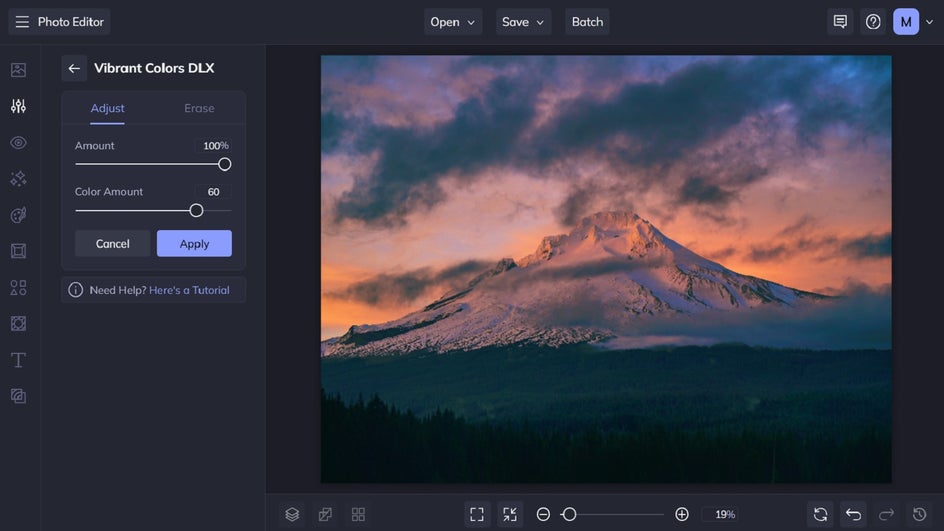944x531 pixels.
Task: Open the Effects sparkle sidebar icon
Action: (18, 179)
